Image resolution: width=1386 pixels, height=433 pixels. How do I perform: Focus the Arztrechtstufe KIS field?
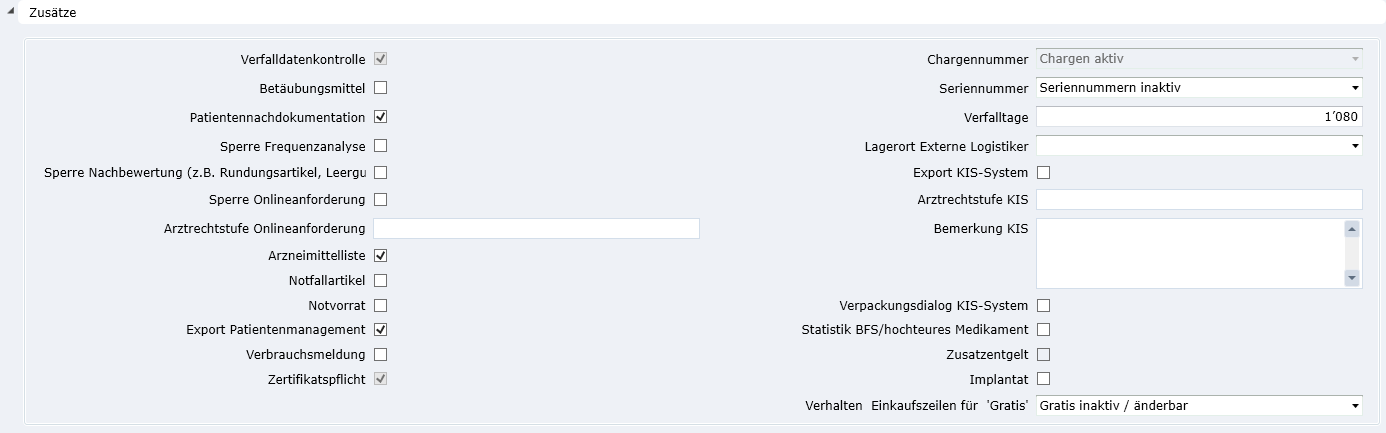(1198, 200)
